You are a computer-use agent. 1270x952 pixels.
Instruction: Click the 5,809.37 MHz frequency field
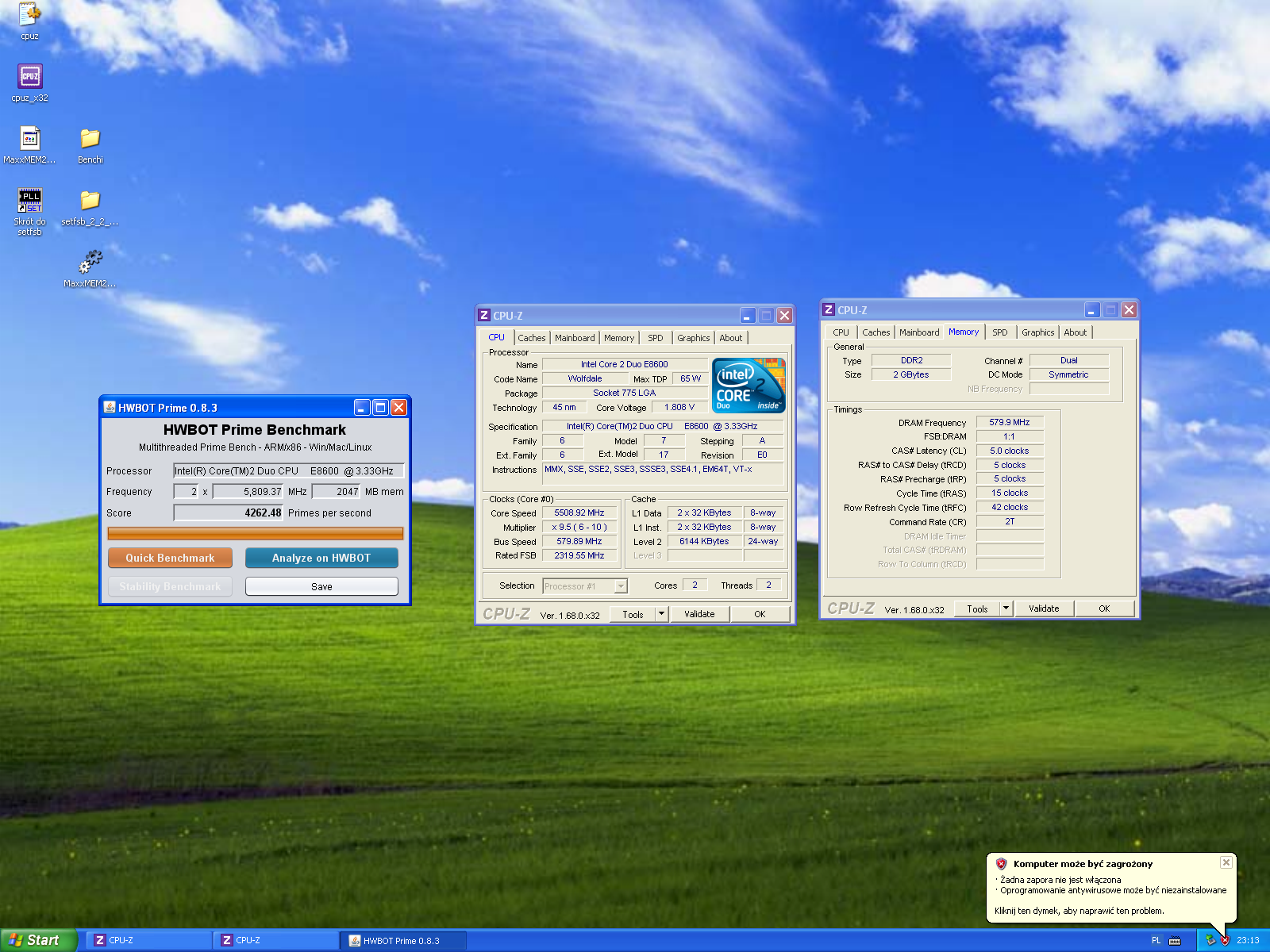click(248, 492)
